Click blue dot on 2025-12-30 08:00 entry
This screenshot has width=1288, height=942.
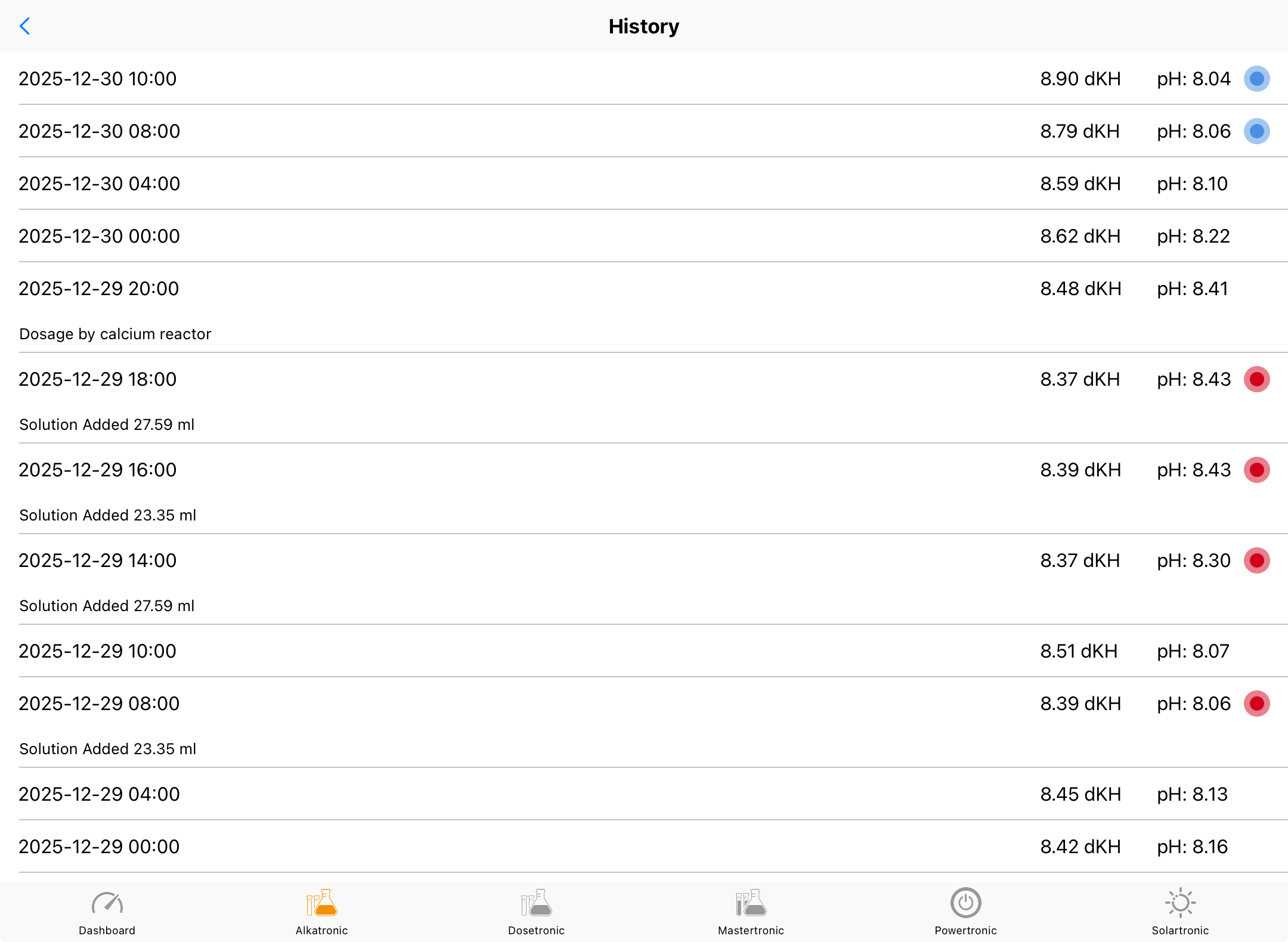pos(1257,131)
